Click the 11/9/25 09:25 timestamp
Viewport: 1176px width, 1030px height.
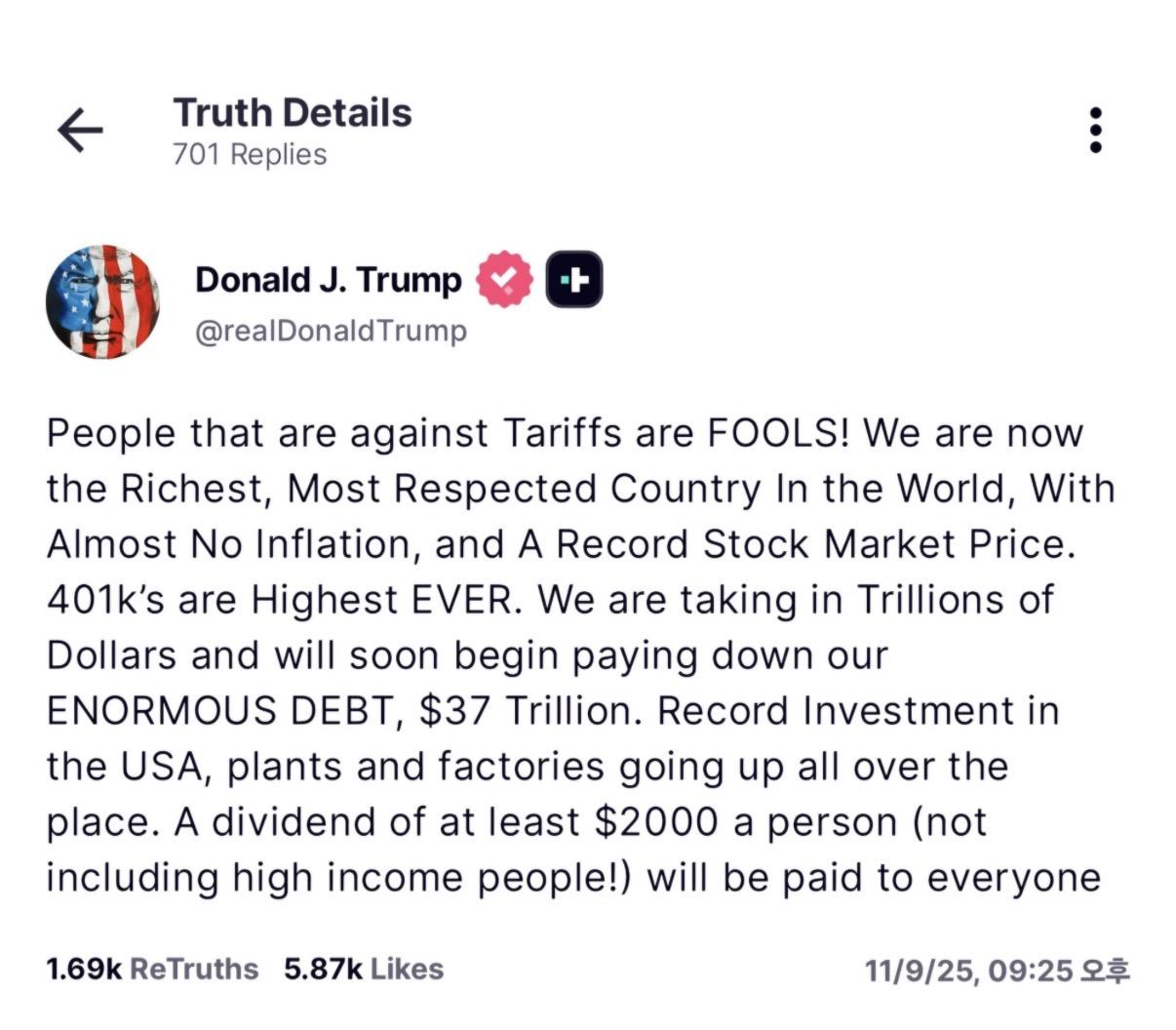(997, 971)
